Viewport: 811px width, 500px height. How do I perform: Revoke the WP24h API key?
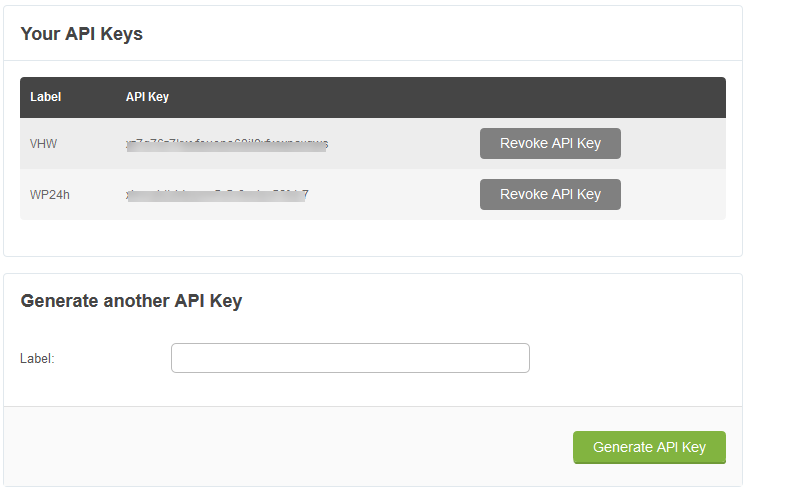tap(550, 195)
